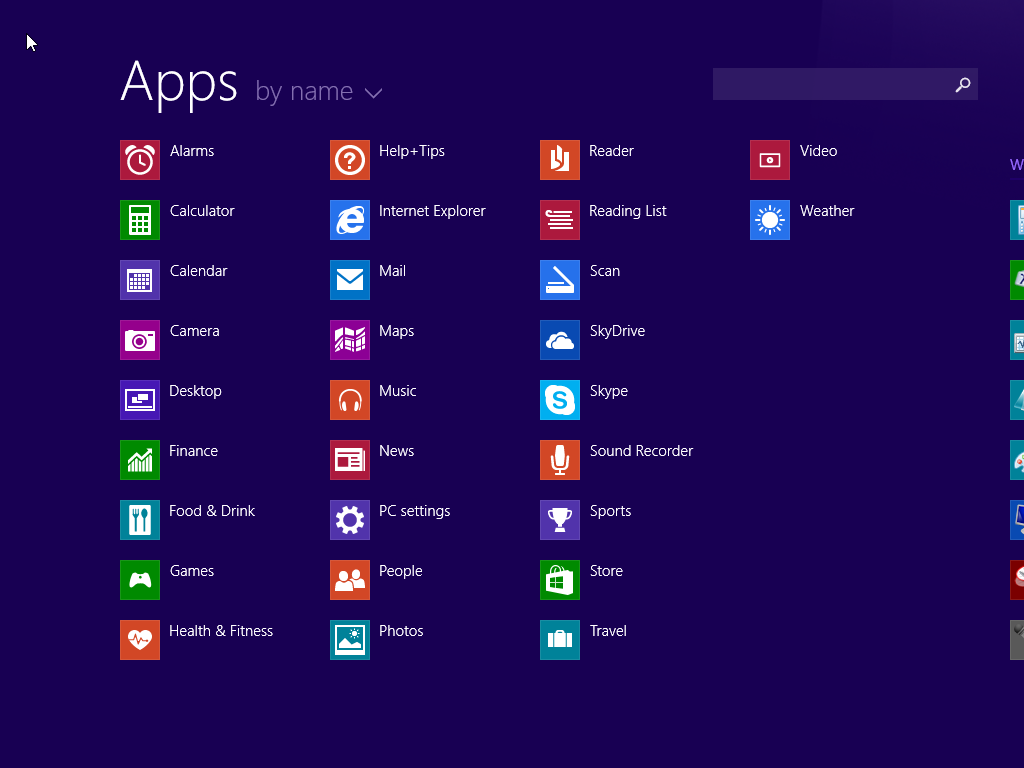Open the Skype app tile
This screenshot has width=1024, height=768.
coord(560,400)
